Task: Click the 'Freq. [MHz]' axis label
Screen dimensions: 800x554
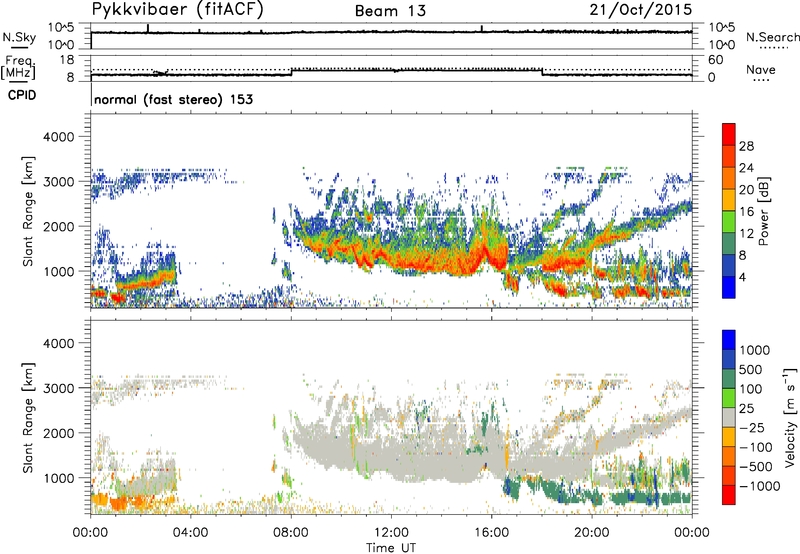Action: [x=18, y=68]
